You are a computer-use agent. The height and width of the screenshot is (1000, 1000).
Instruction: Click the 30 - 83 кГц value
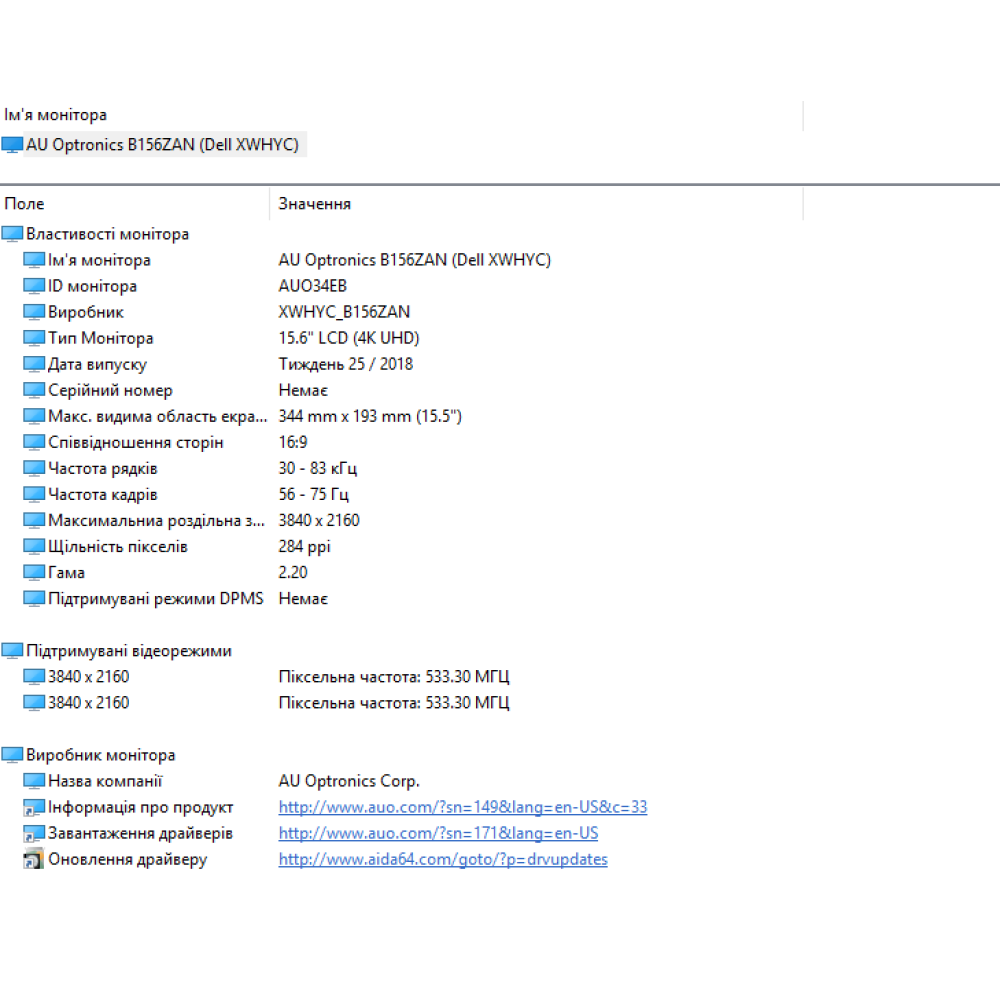point(318,469)
